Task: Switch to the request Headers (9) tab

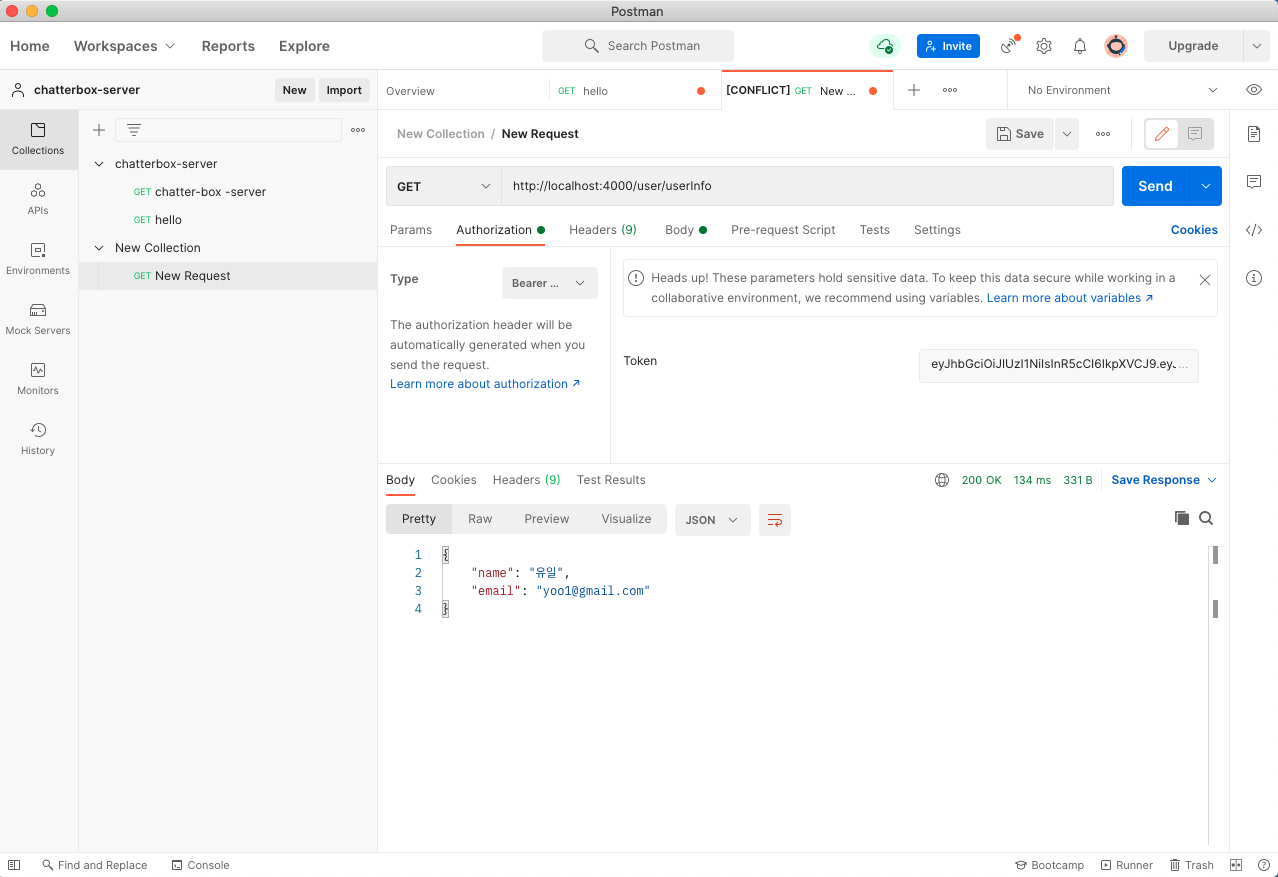Action: tap(603, 230)
